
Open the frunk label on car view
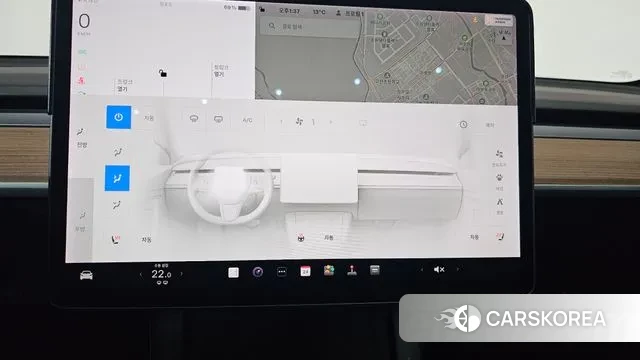tap(124, 85)
